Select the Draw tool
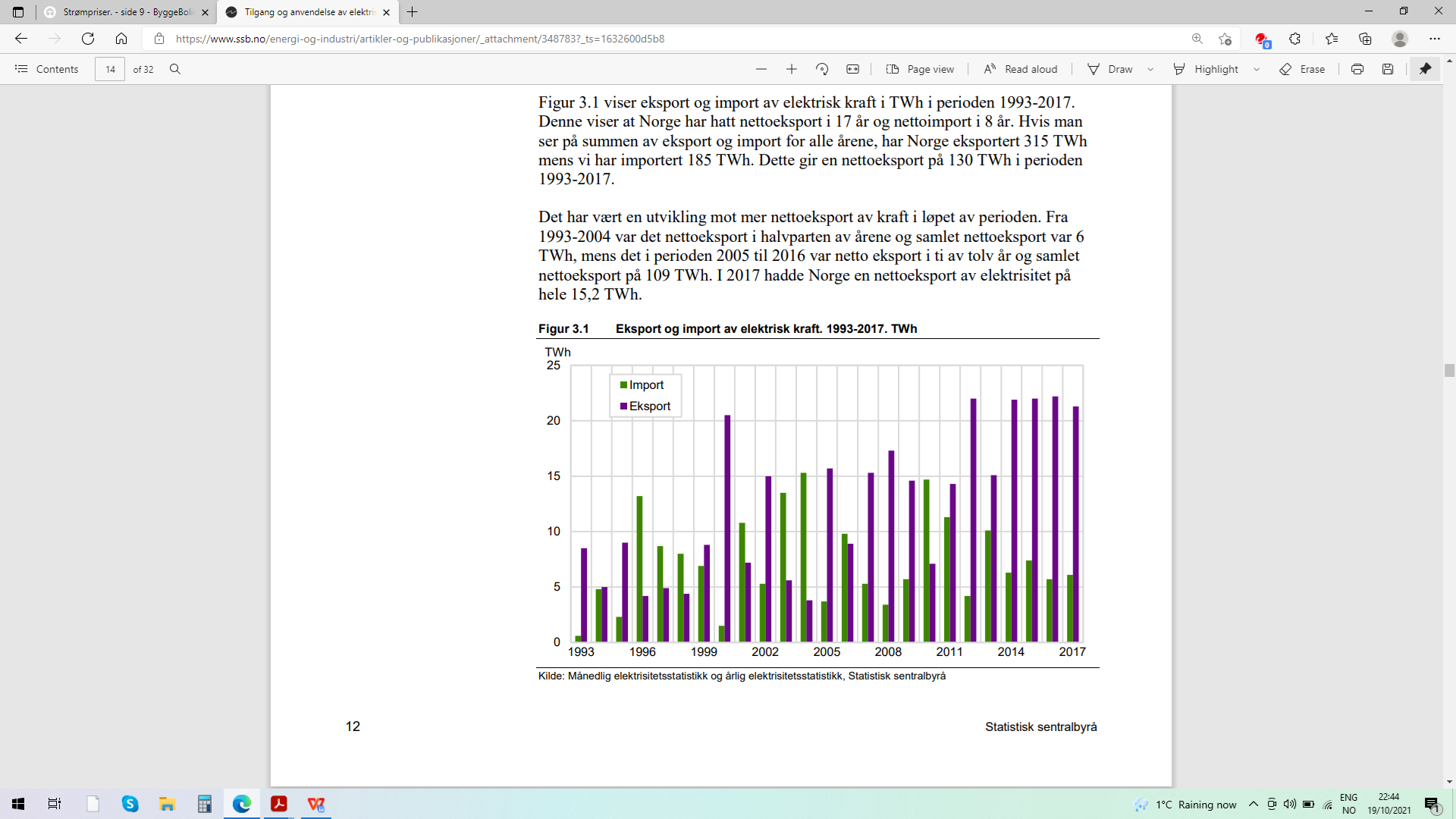 (x=1110, y=69)
